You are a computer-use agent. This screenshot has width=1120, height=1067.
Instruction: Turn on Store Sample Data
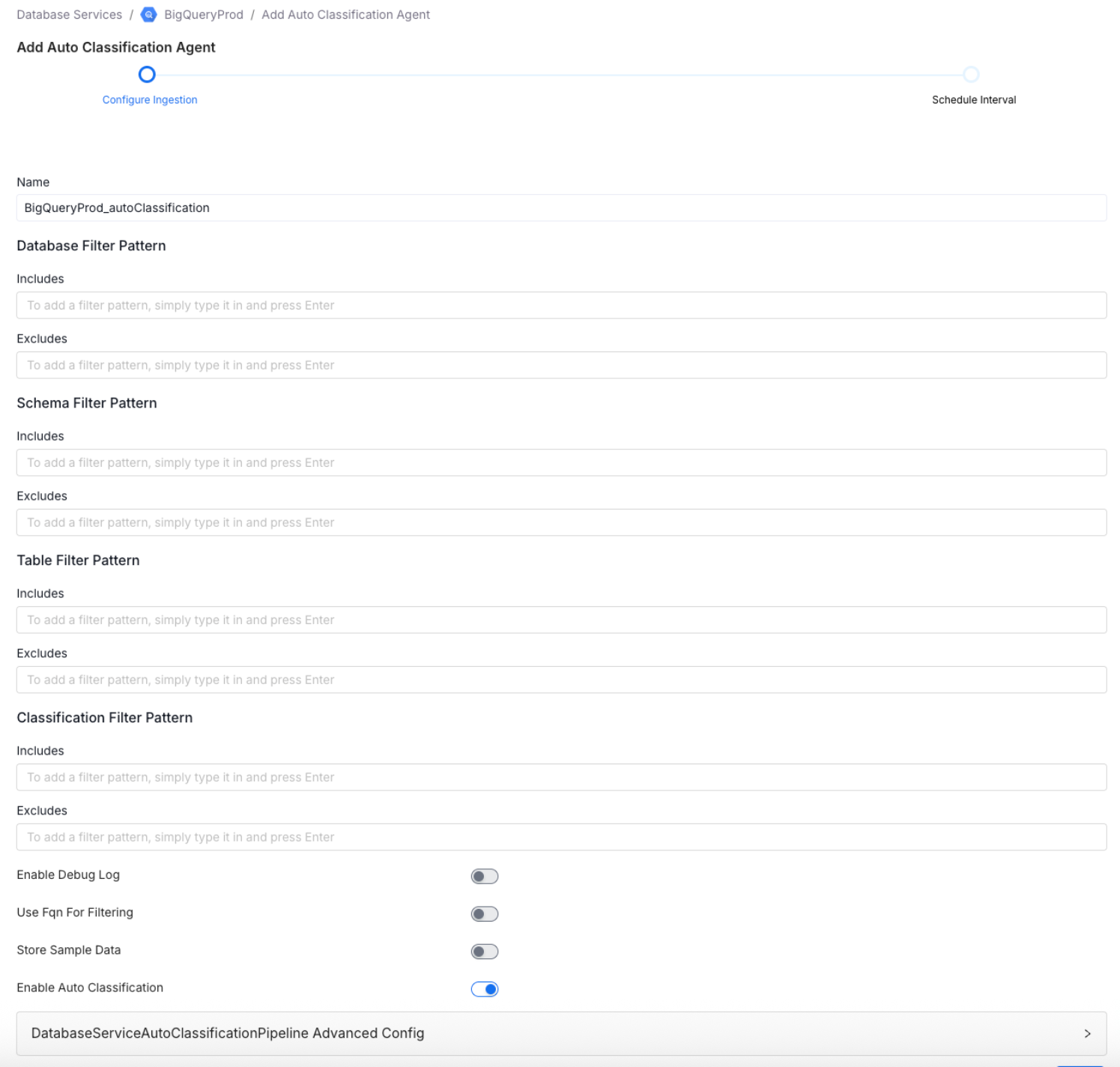484,951
